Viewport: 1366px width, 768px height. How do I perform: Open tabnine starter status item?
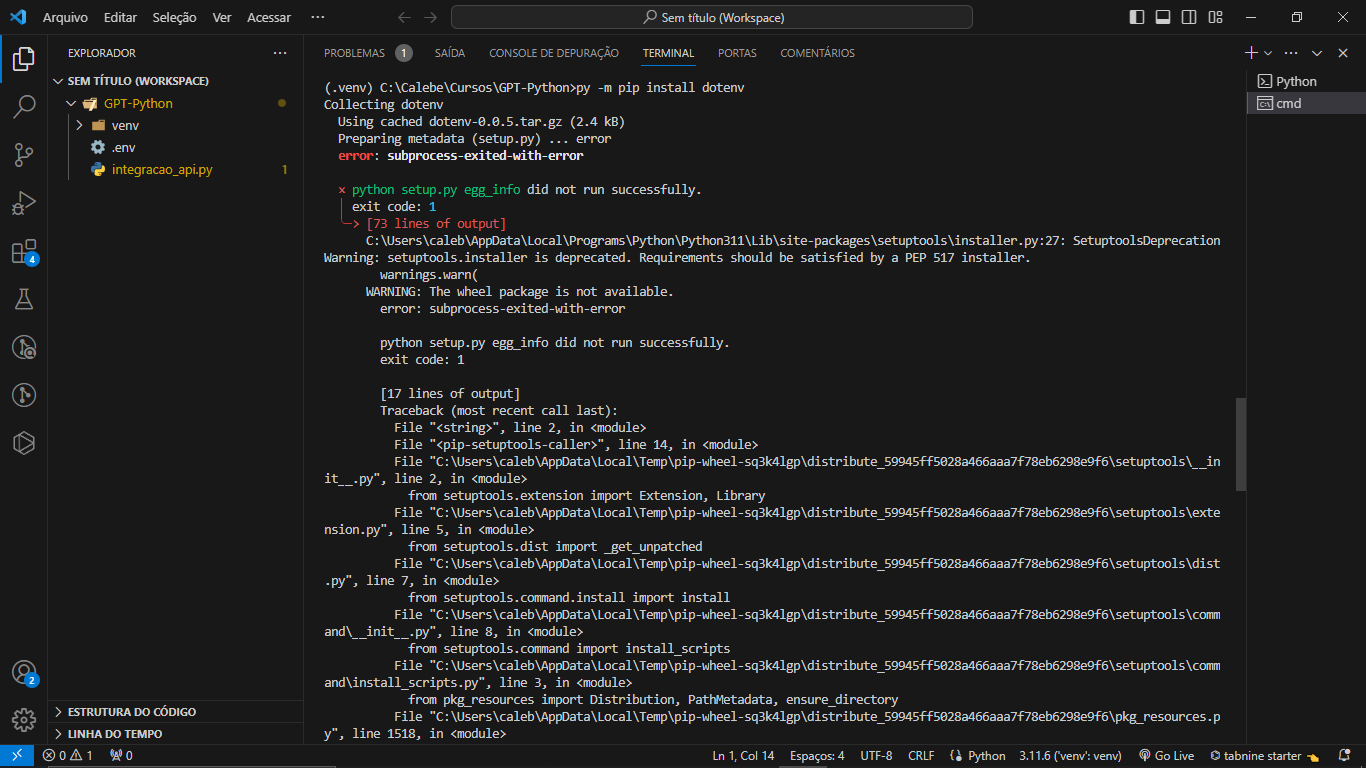[1264, 756]
